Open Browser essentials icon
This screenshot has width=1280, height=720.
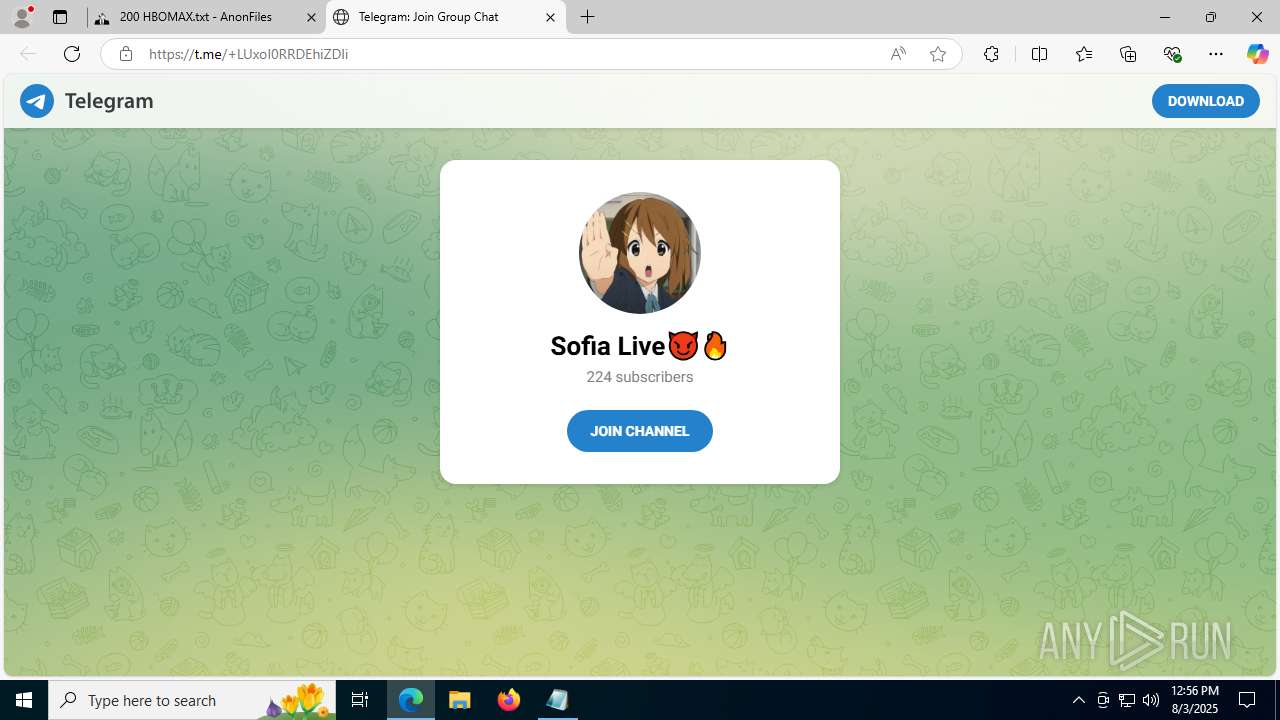click(1173, 54)
